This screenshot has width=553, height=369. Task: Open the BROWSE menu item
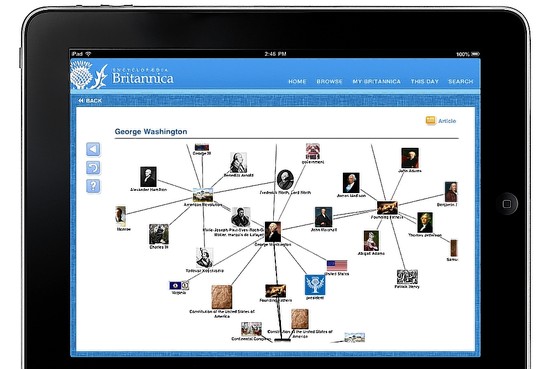click(329, 81)
